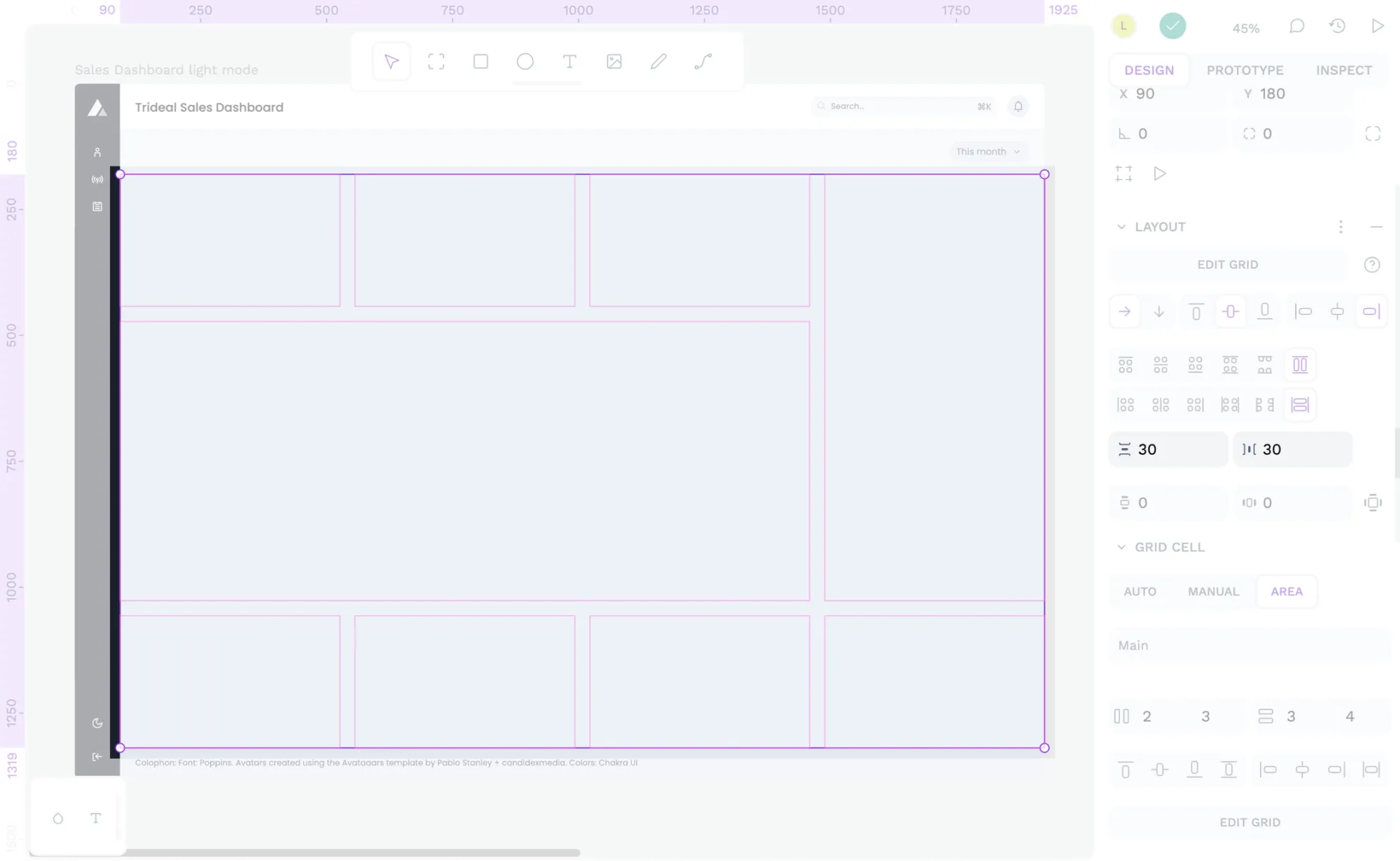Select MANUAL grid cell mode
This screenshot has width=1400, height=861.
pyautogui.click(x=1213, y=591)
